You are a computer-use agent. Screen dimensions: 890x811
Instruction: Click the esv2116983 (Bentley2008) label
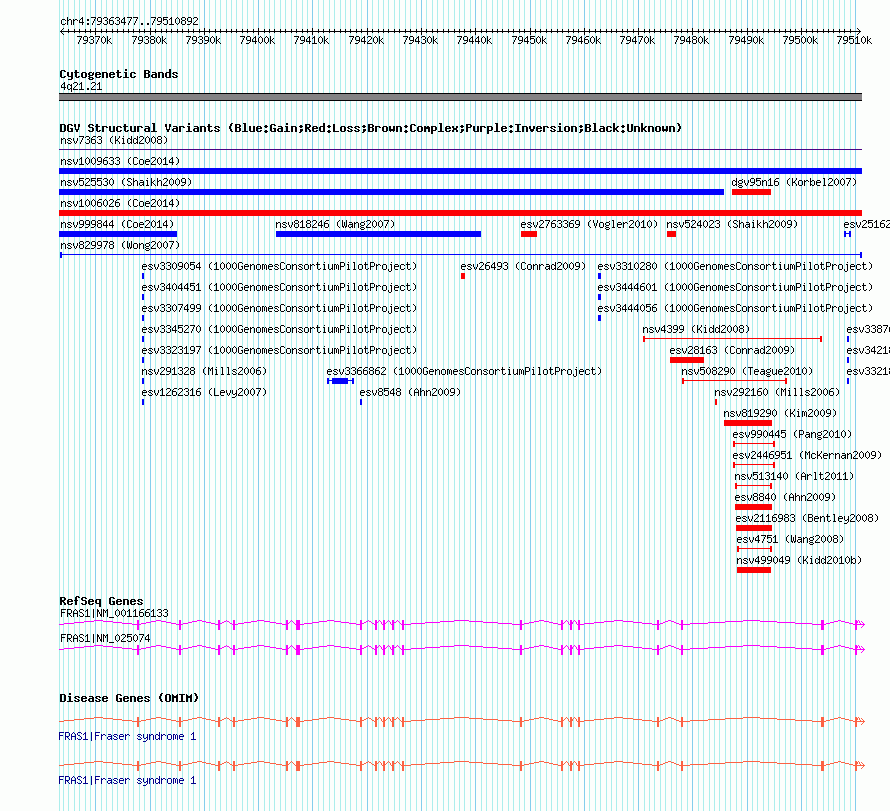pos(807,518)
